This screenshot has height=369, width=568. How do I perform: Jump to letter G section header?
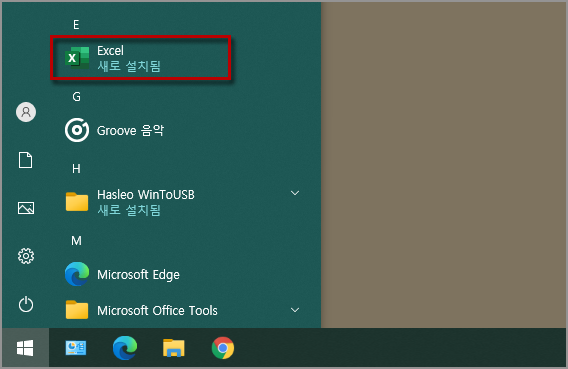(76, 97)
